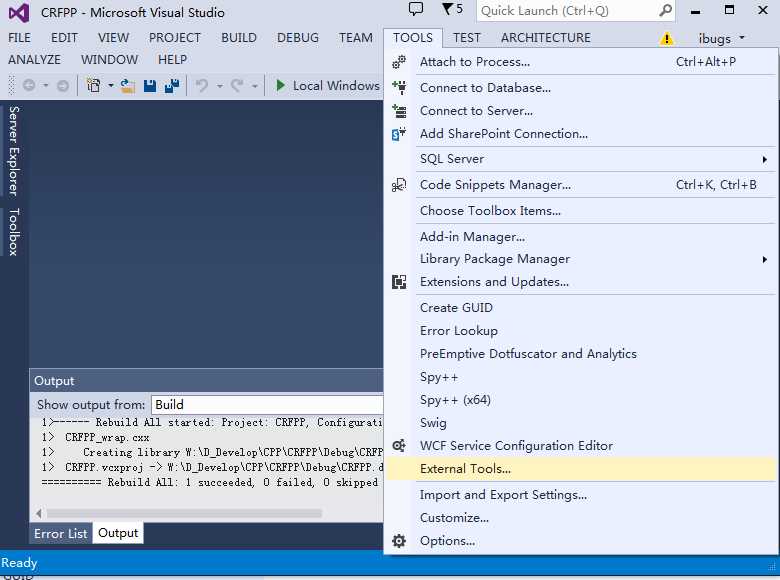Open the New Project dropdown arrow
The height and width of the screenshot is (580, 780).
click(x=110, y=86)
